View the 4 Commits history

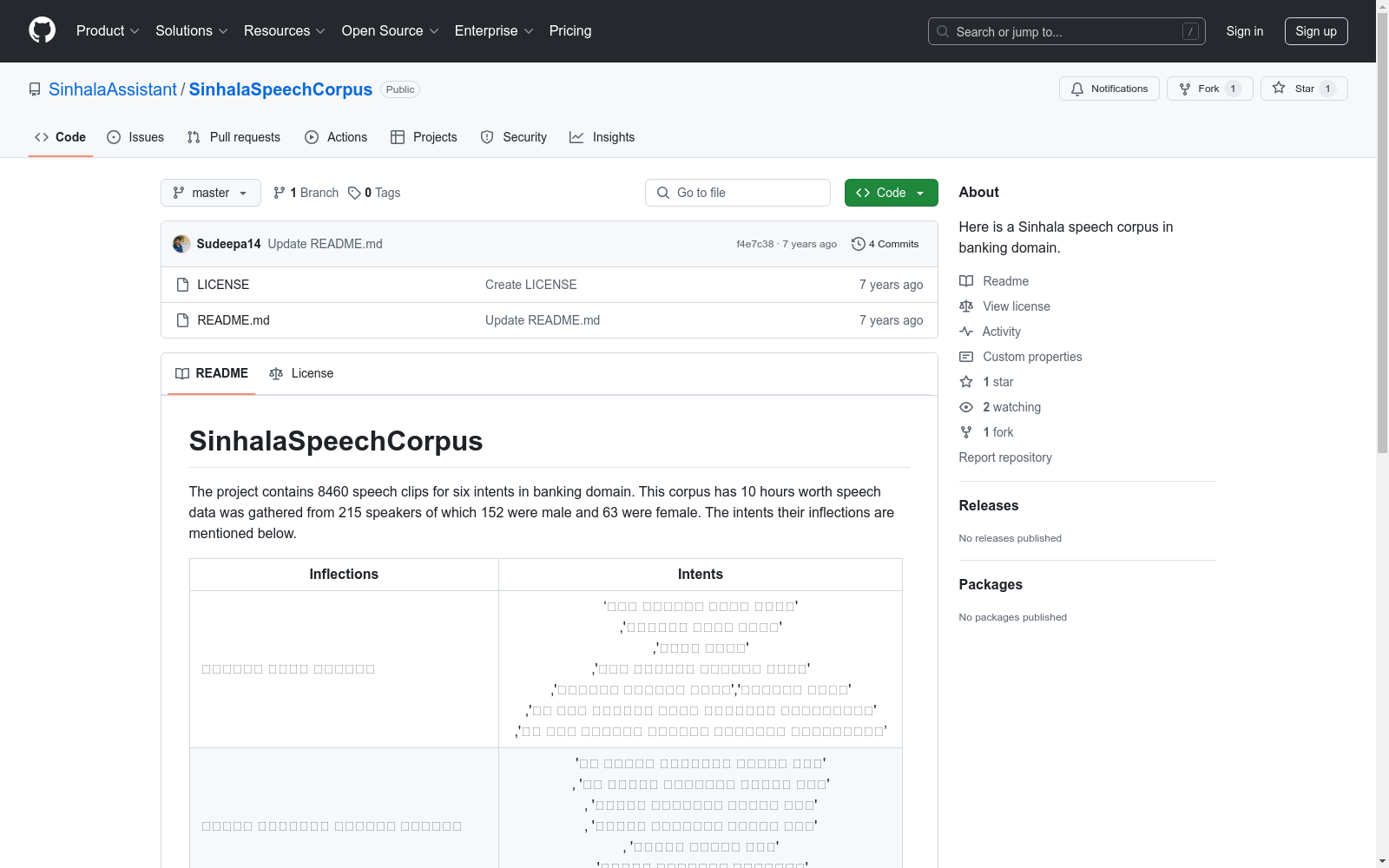(x=885, y=244)
